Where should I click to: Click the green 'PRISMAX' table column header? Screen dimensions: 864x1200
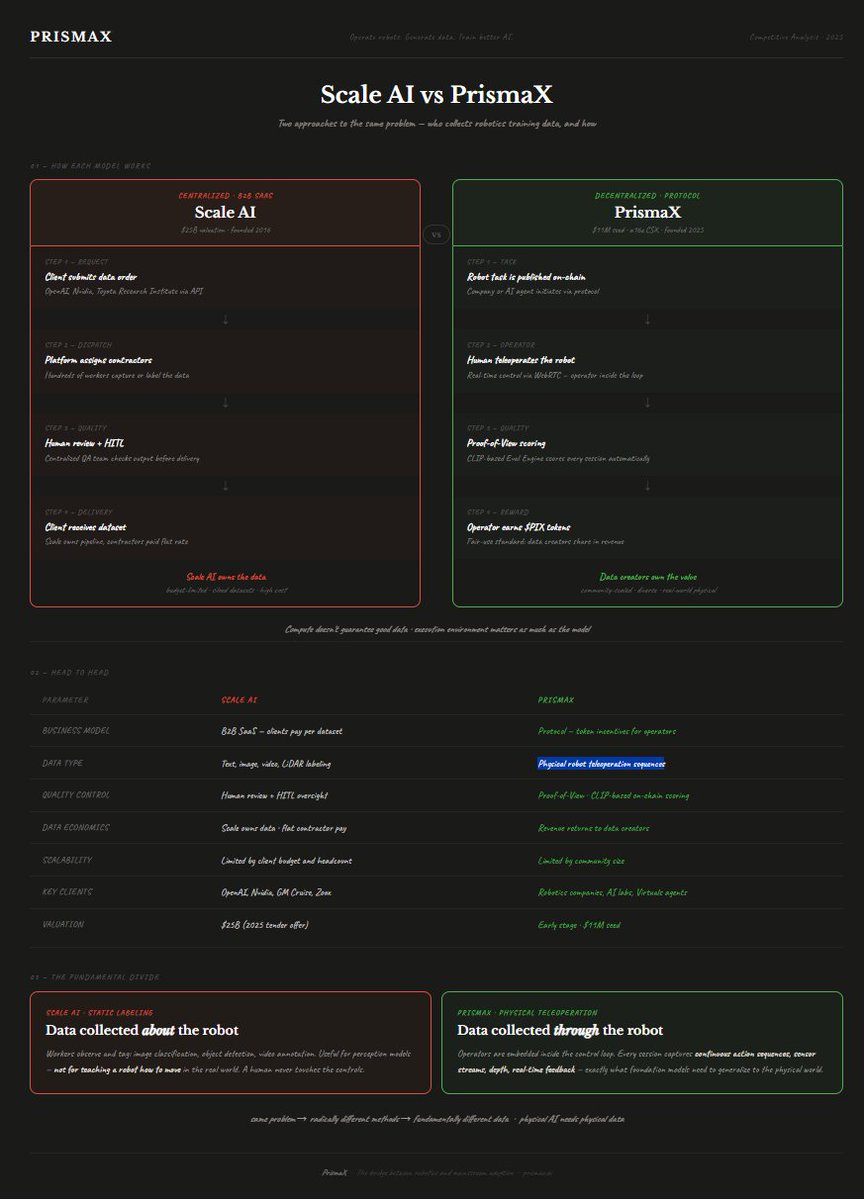556,700
